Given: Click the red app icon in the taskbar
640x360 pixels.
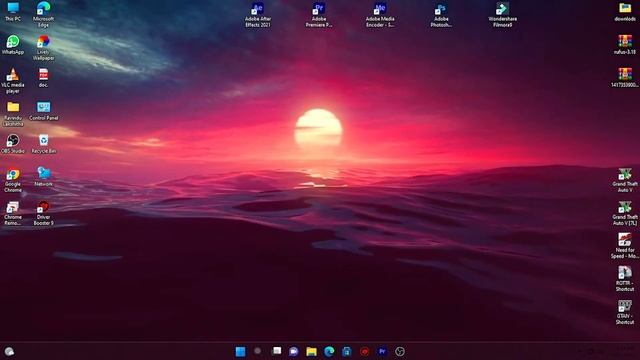Looking at the screenshot, I should (x=364, y=351).
